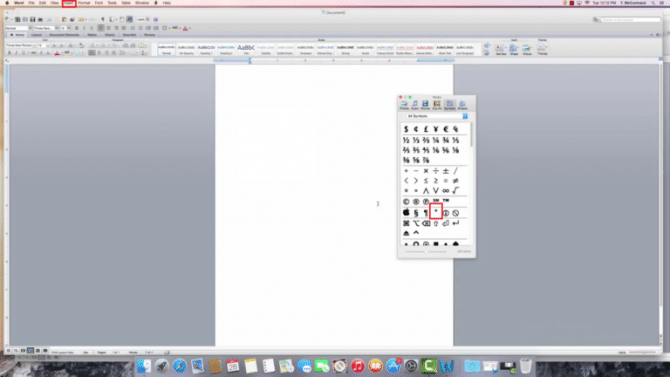The image size is (670, 377).
Task: Open the Table menu
Action: click(126, 3)
